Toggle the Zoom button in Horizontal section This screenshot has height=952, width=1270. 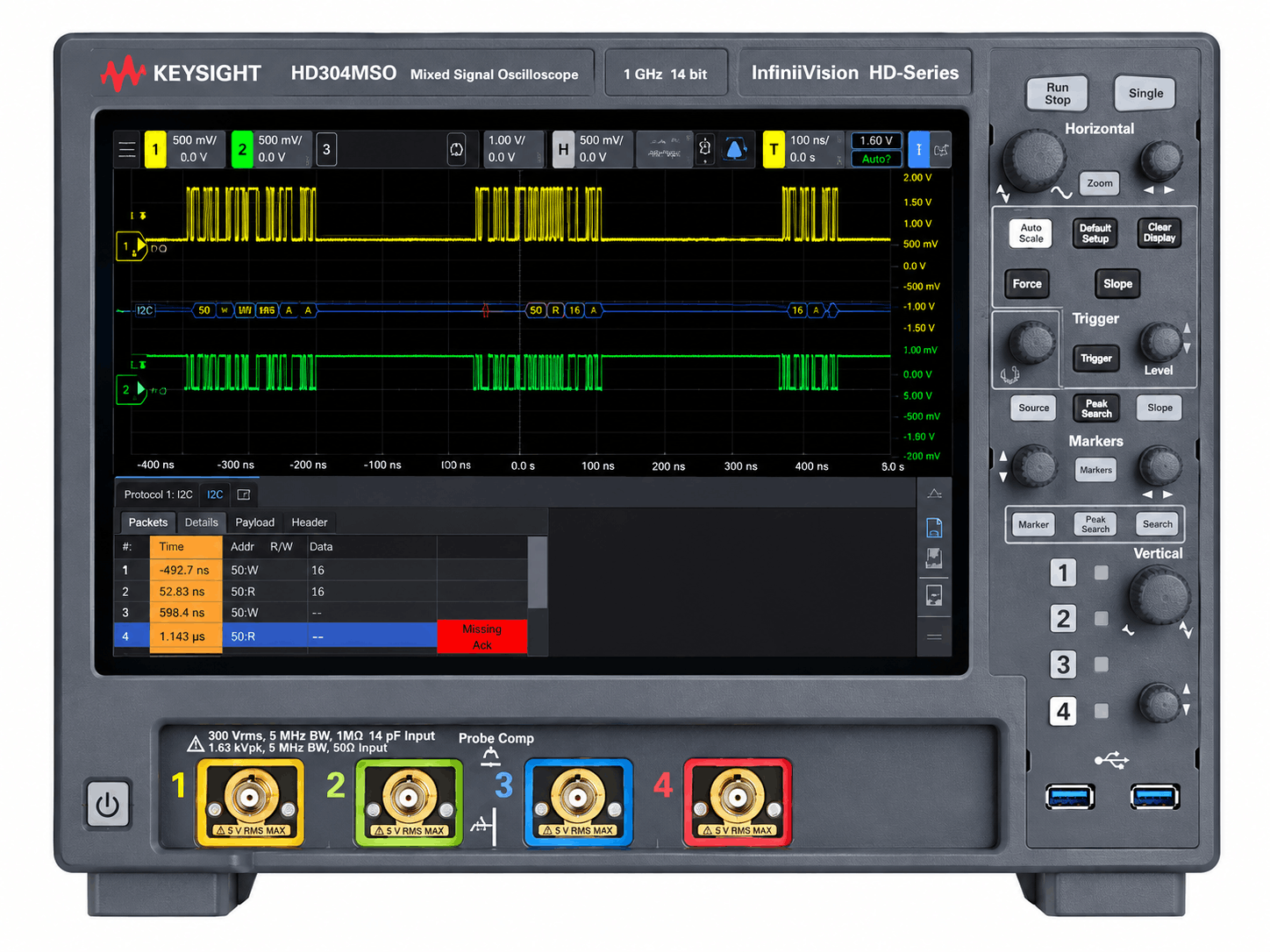pyautogui.click(x=1099, y=183)
